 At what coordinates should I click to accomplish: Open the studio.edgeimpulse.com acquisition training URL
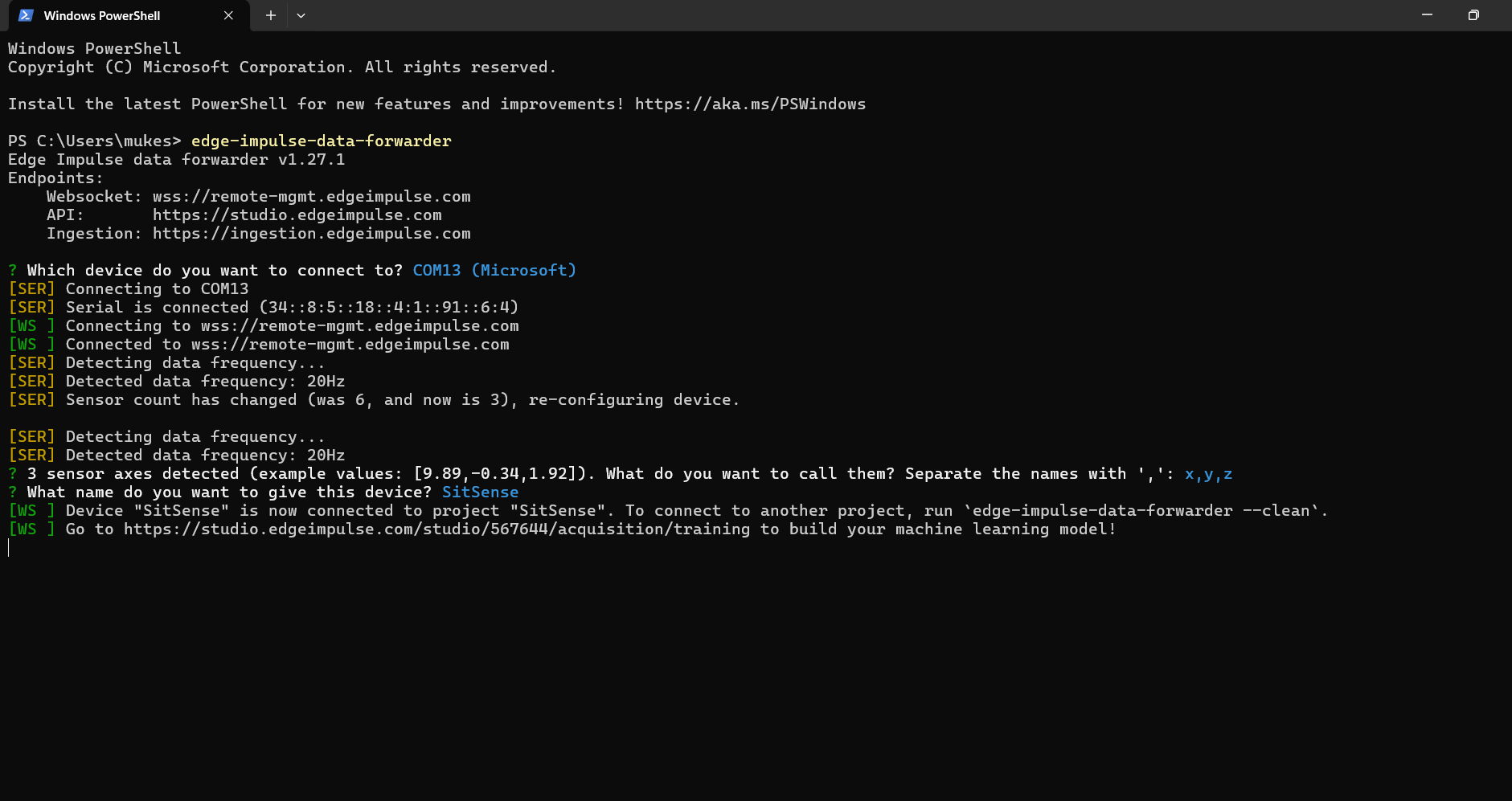[436, 529]
